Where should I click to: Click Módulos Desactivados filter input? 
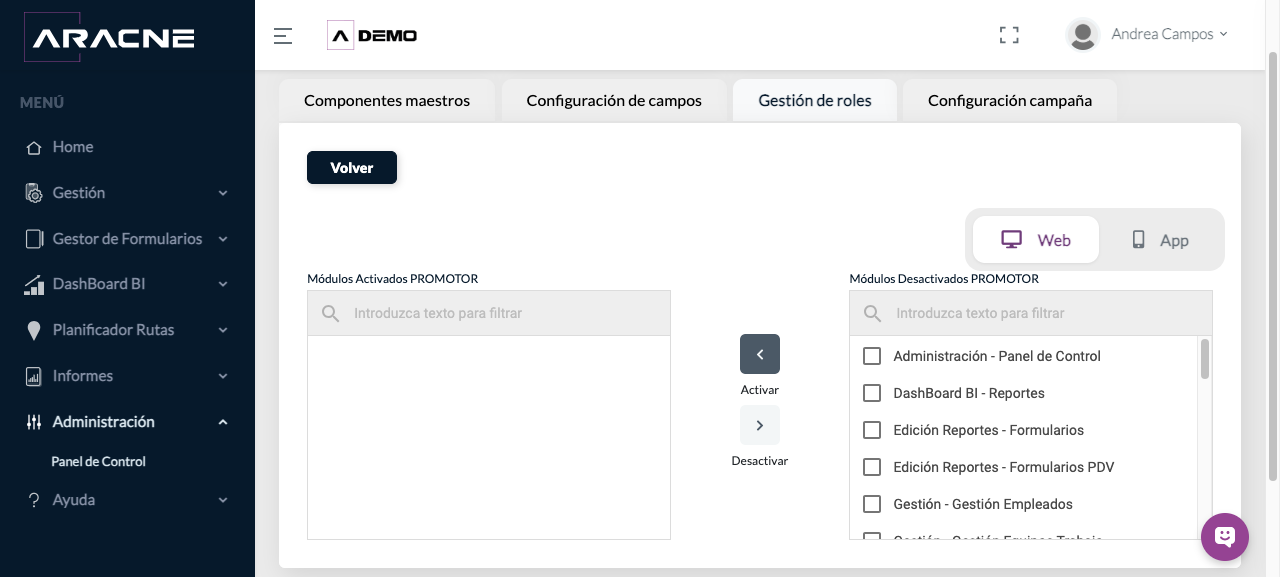pos(1031,313)
